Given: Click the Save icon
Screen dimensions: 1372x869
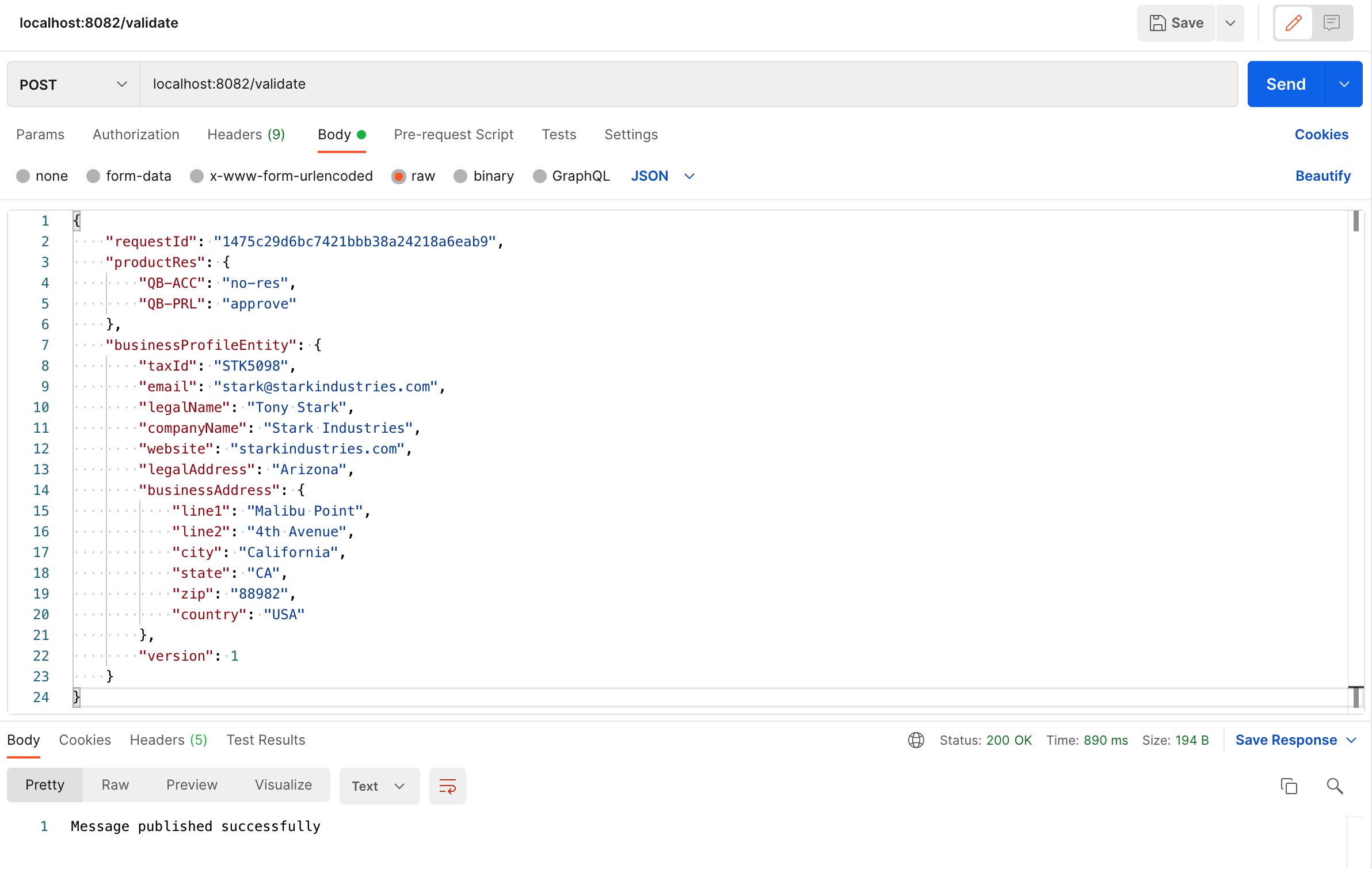Looking at the screenshot, I should click(x=1175, y=23).
